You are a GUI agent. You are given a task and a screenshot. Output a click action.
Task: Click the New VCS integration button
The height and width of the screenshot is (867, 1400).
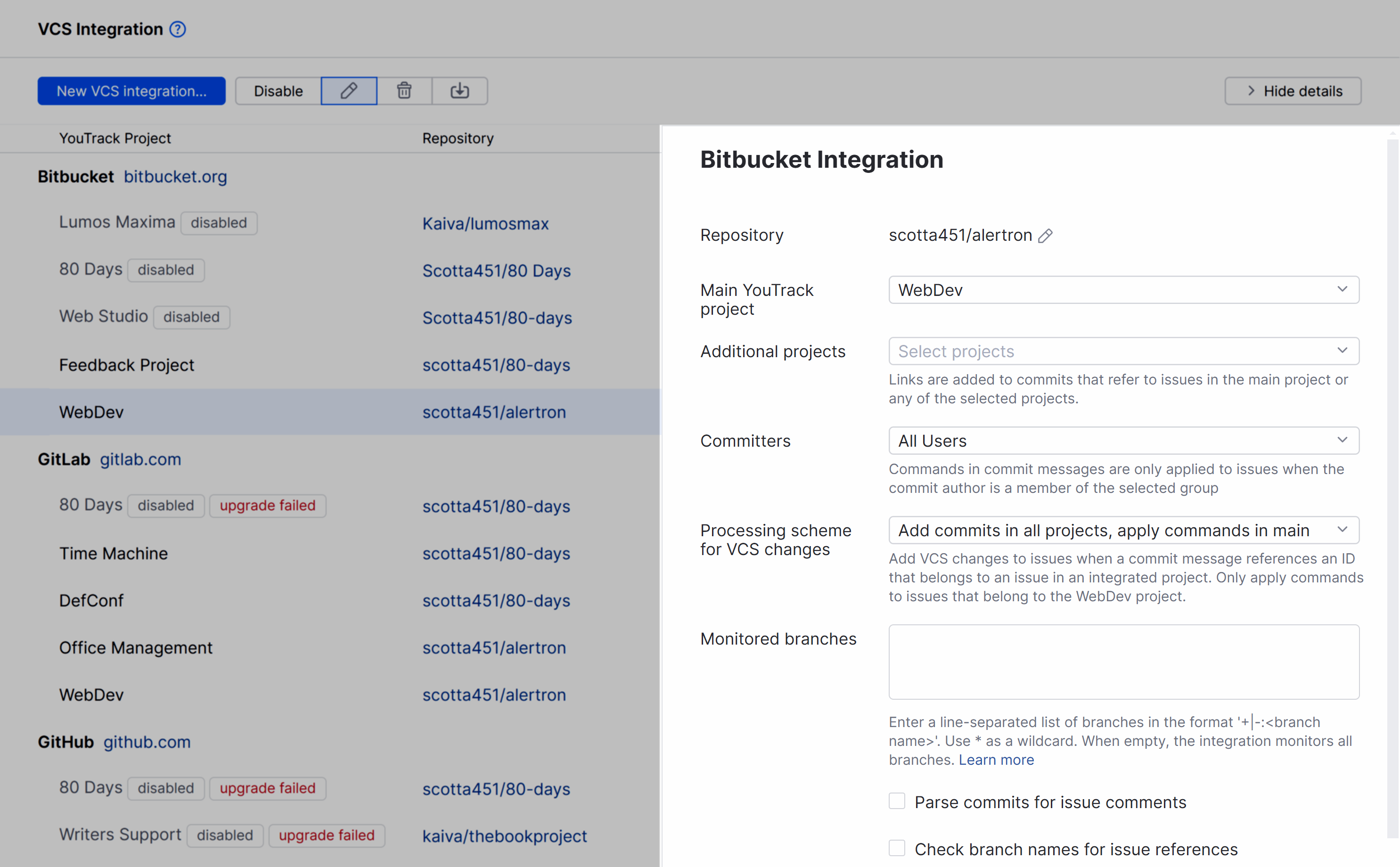[x=131, y=90]
